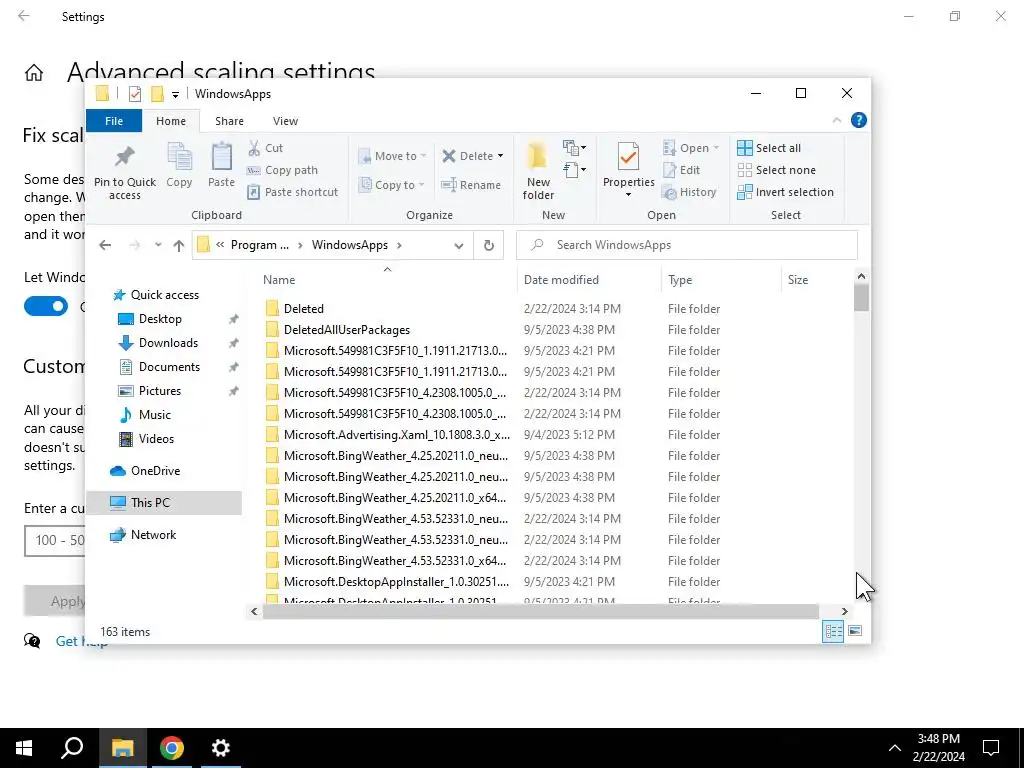Click Select all in the ribbon

coord(769,148)
